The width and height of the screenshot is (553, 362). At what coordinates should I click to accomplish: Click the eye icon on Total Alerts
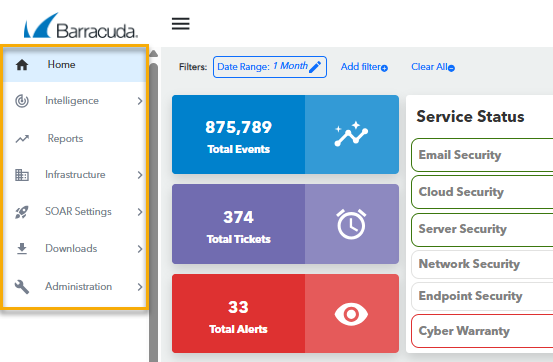click(x=351, y=314)
